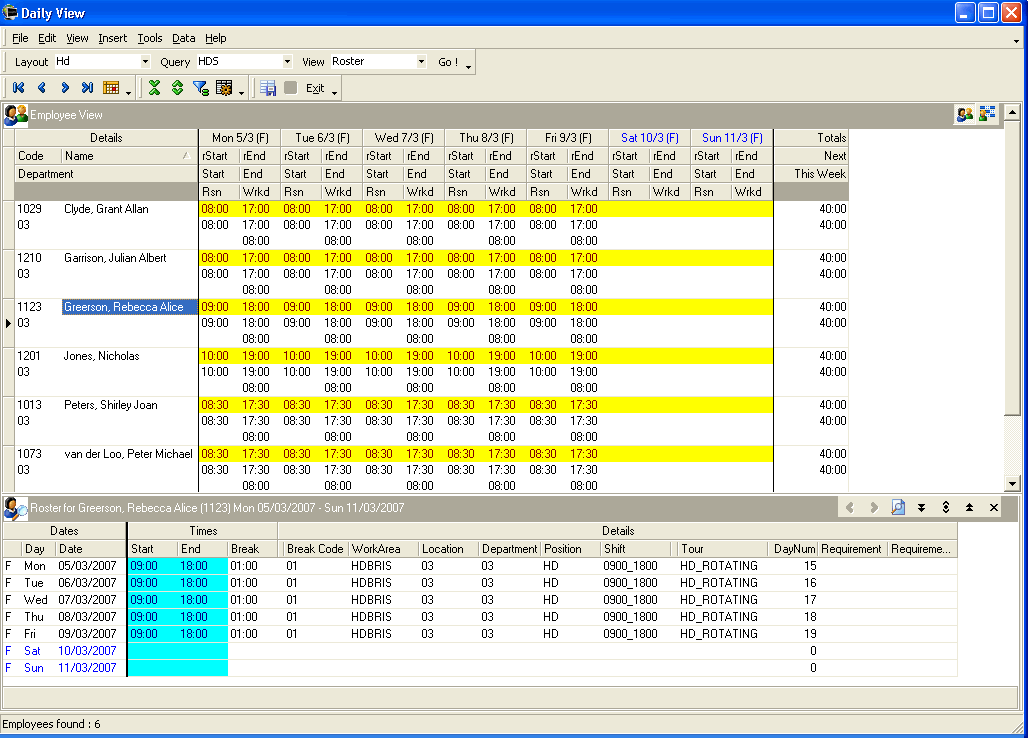Collapse the roster panel with double down arrows
Viewport: 1028px width, 738px height.
coord(921,508)
